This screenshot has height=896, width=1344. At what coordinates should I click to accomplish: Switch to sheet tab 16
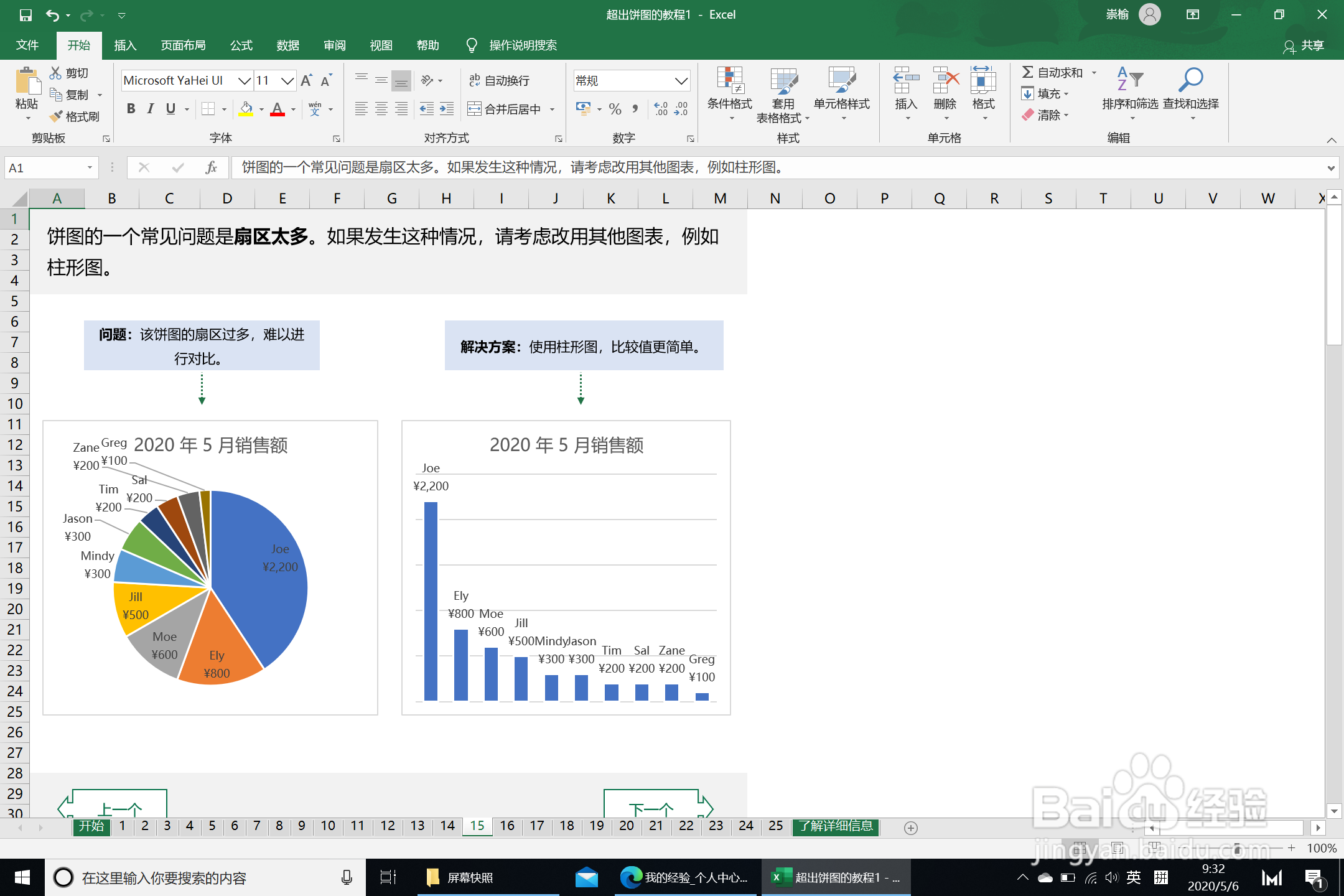507,826
